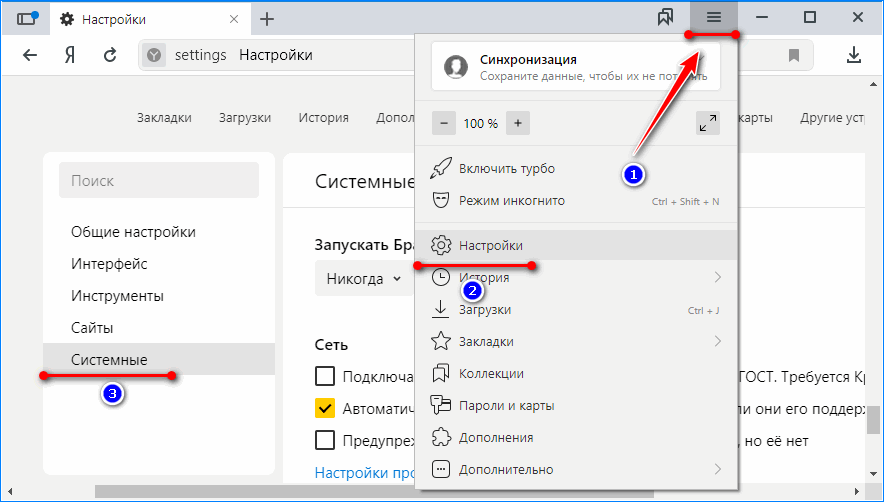The image size is (884, 502).
Task: Open the side panel tab manager icon
Action: 26,19
